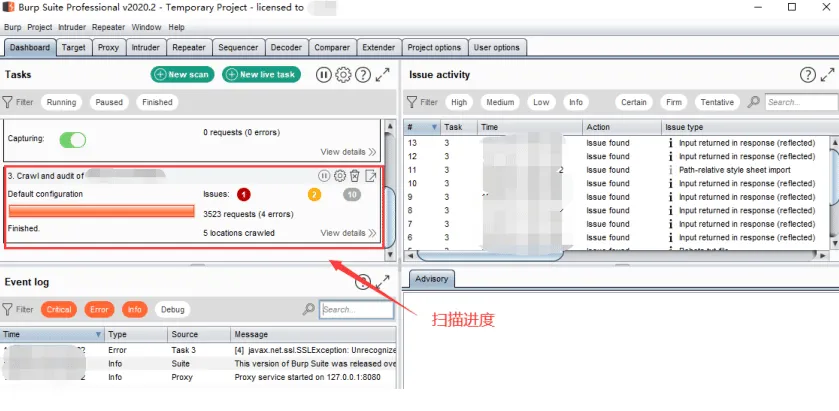Toggle the Finished tasks filter
The image size is (839, 411).
pyautogui.click(x=157, y=102)
